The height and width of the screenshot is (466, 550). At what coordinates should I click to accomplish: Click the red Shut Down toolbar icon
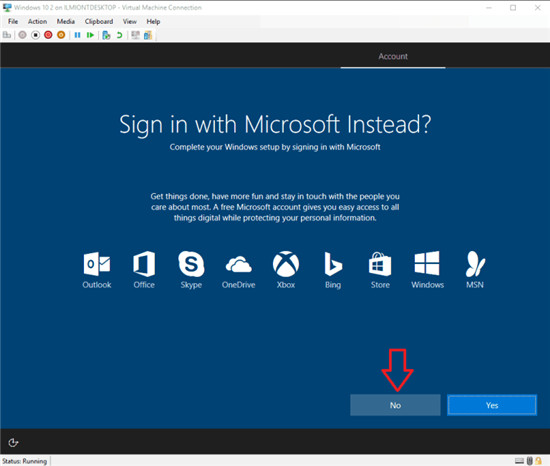click(48, 35)
